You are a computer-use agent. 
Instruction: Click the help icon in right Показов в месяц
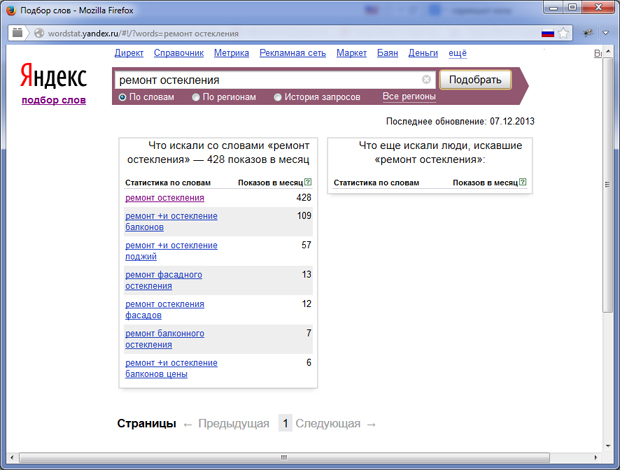[523, 182]
